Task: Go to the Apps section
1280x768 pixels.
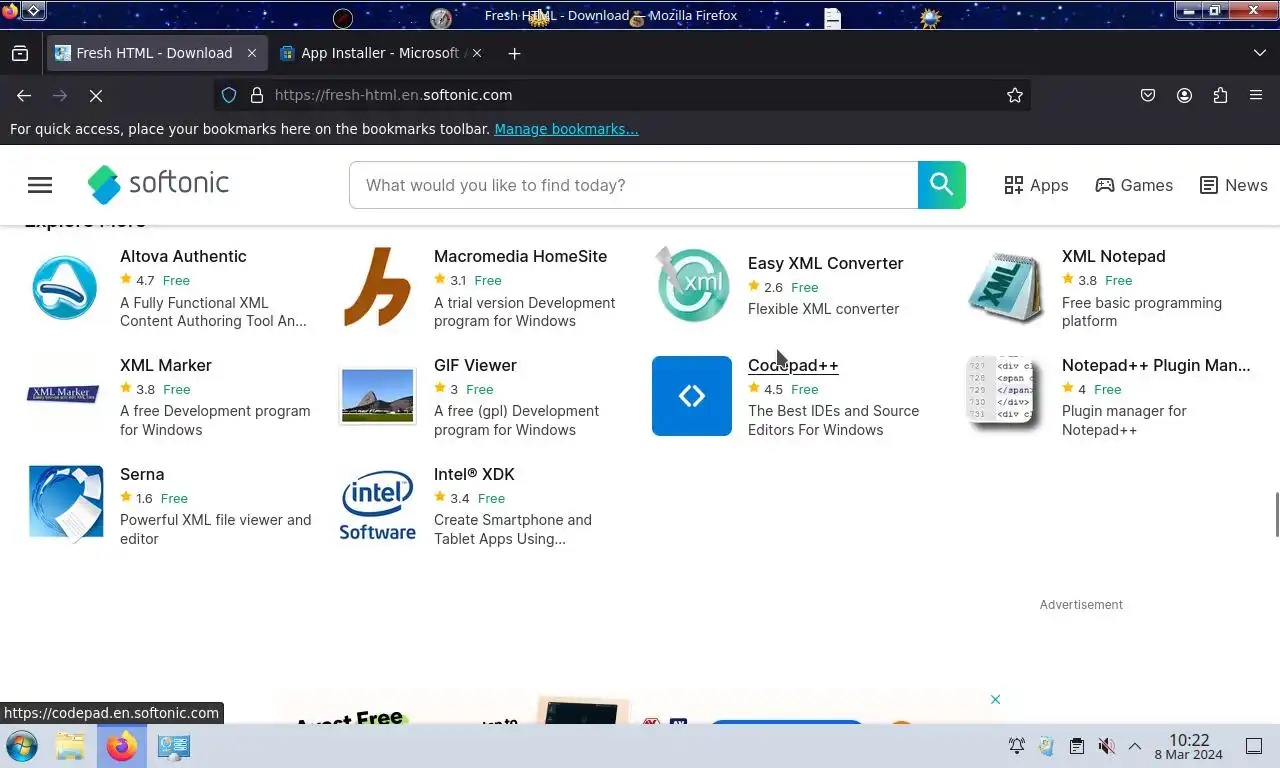Action: tap(1036, 185)
